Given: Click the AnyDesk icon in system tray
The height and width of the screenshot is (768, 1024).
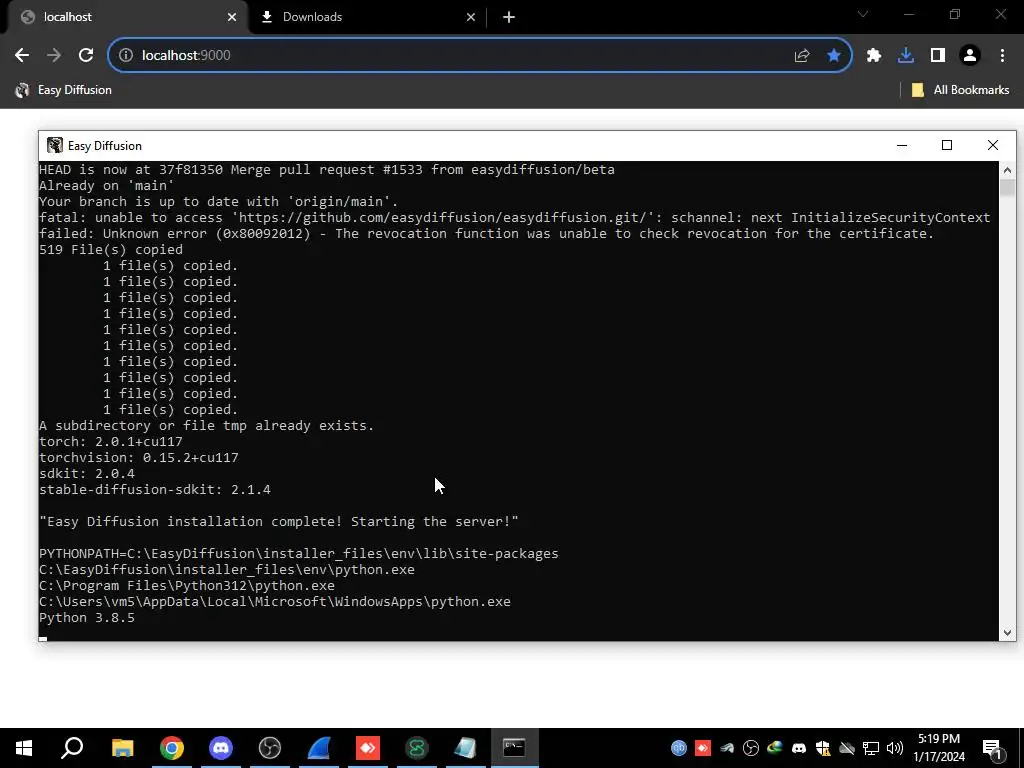Looking at the screenshot, I should (703, 748).
